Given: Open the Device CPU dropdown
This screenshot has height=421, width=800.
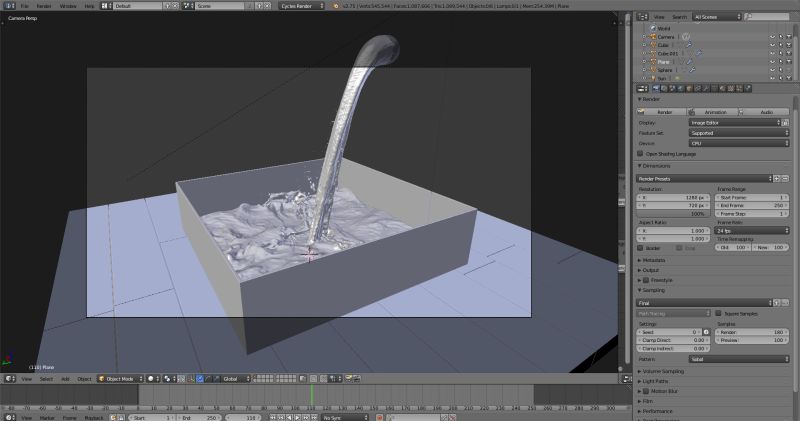Looking at the screenshot, I should pyautogui.click(x=739, y=143).
